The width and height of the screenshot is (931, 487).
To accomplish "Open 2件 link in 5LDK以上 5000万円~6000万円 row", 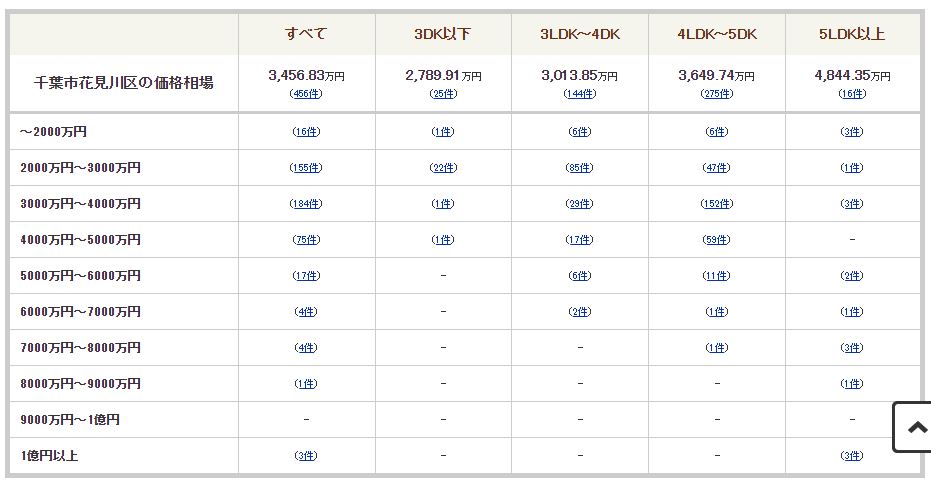I will click(852, 276).
